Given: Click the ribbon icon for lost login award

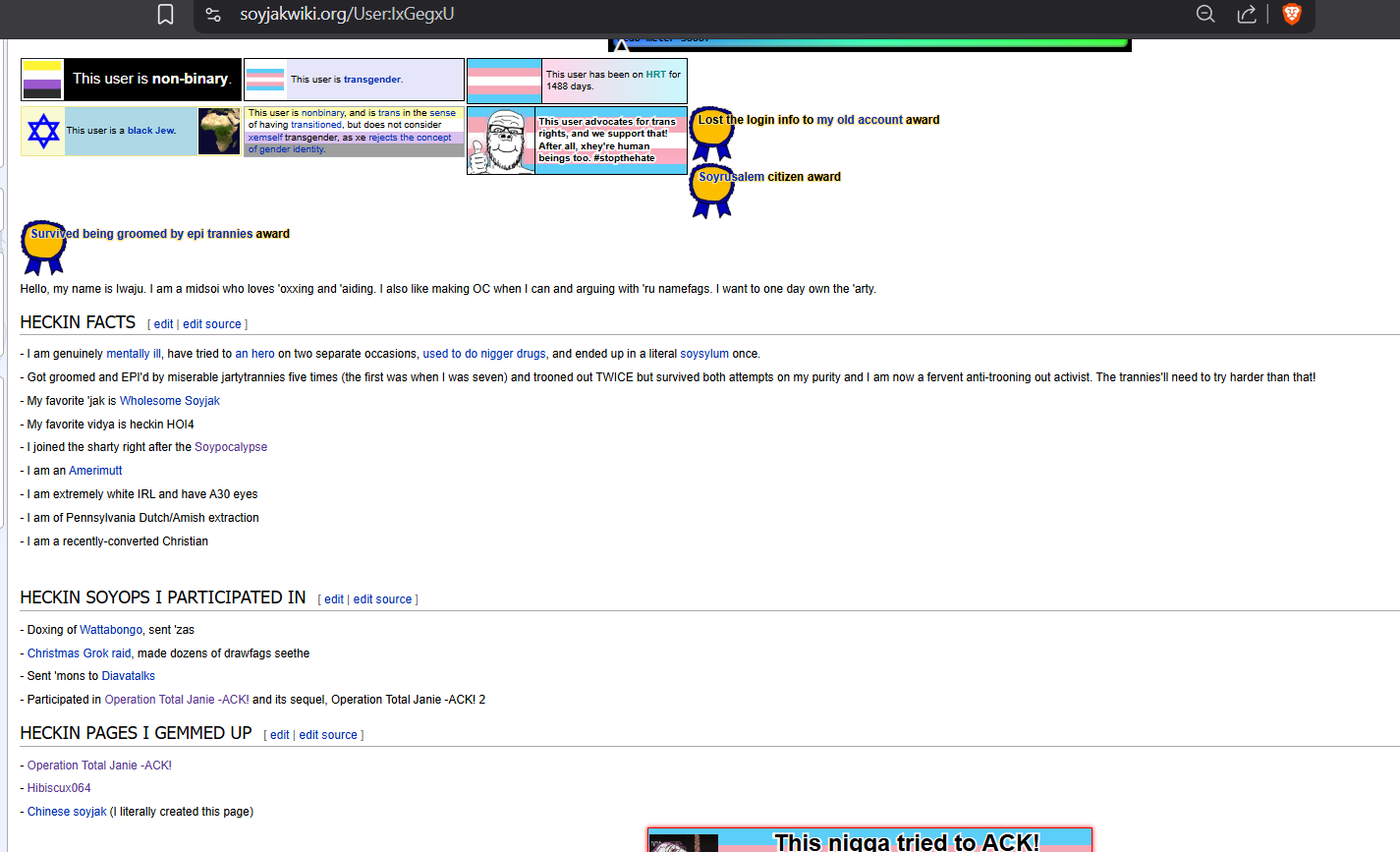Looking at the screenshot, I should pos(711,135).
